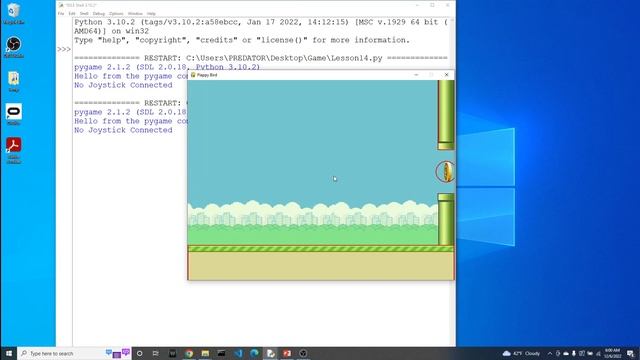The height and width of the screenshot is (360, 640).
Task: Open Task View on the taskbar
Action: click(156, 353)
